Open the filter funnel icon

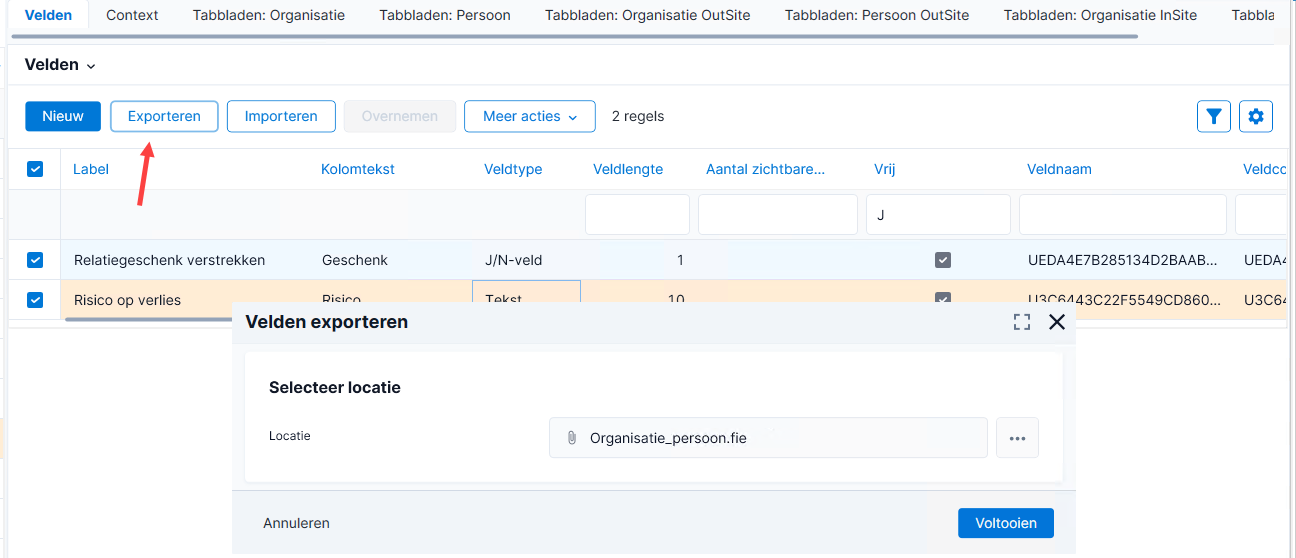(1214, 116)
